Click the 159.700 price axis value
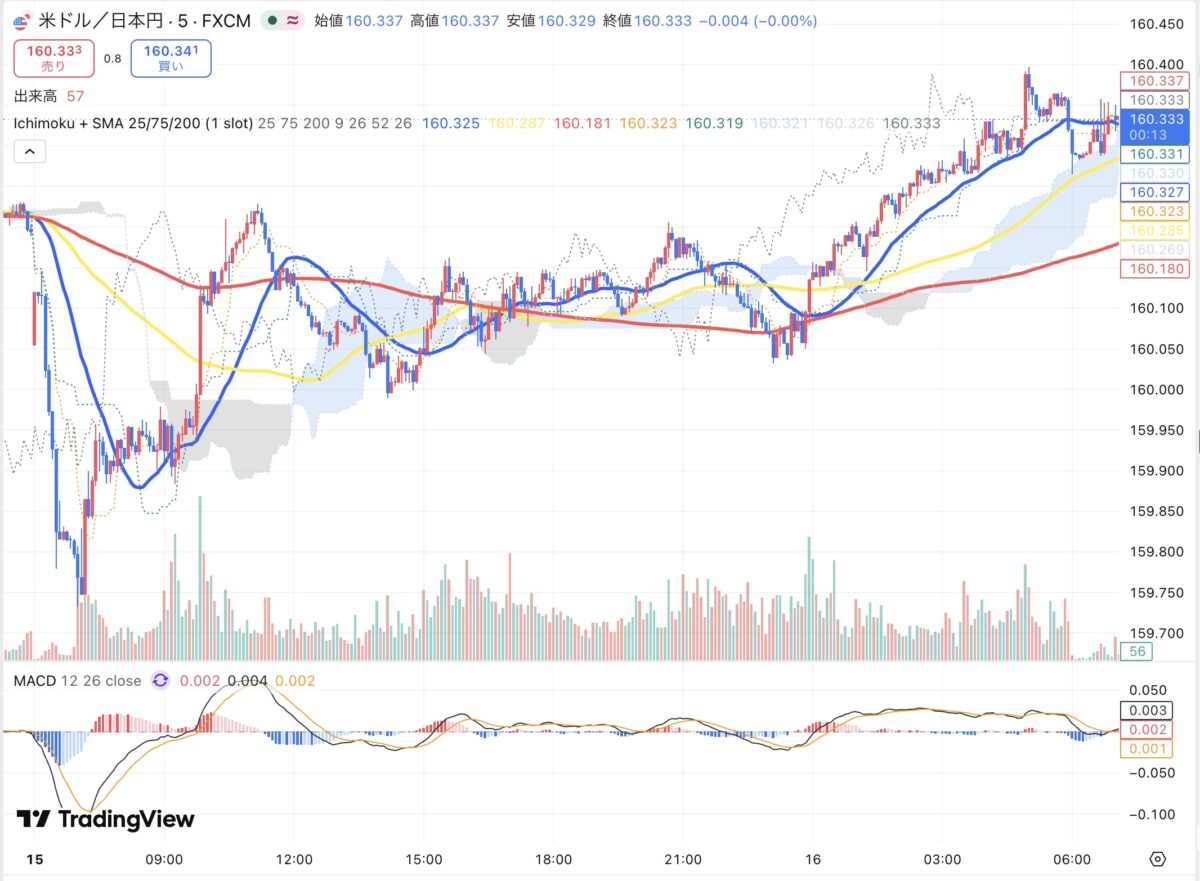Viewport: 1200px width, 881px height. [x=1156, y=633]
